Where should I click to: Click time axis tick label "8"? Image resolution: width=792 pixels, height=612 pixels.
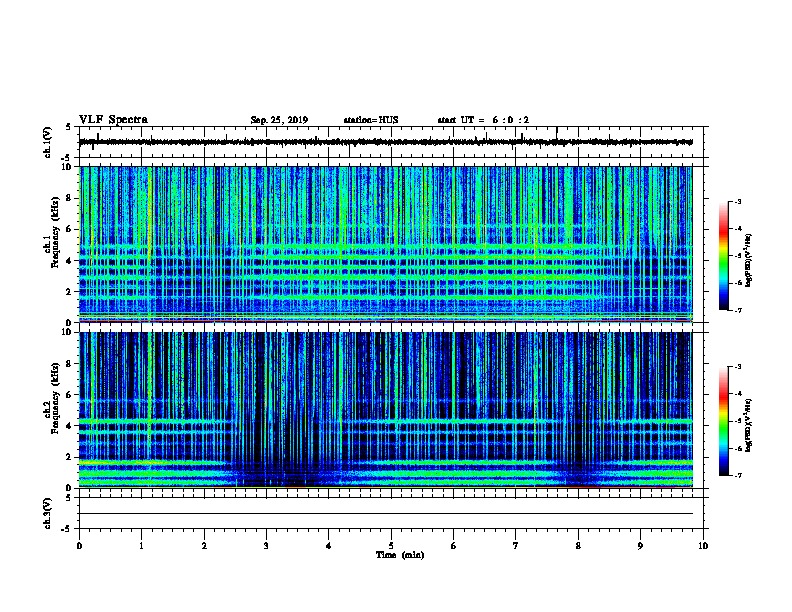578,546
